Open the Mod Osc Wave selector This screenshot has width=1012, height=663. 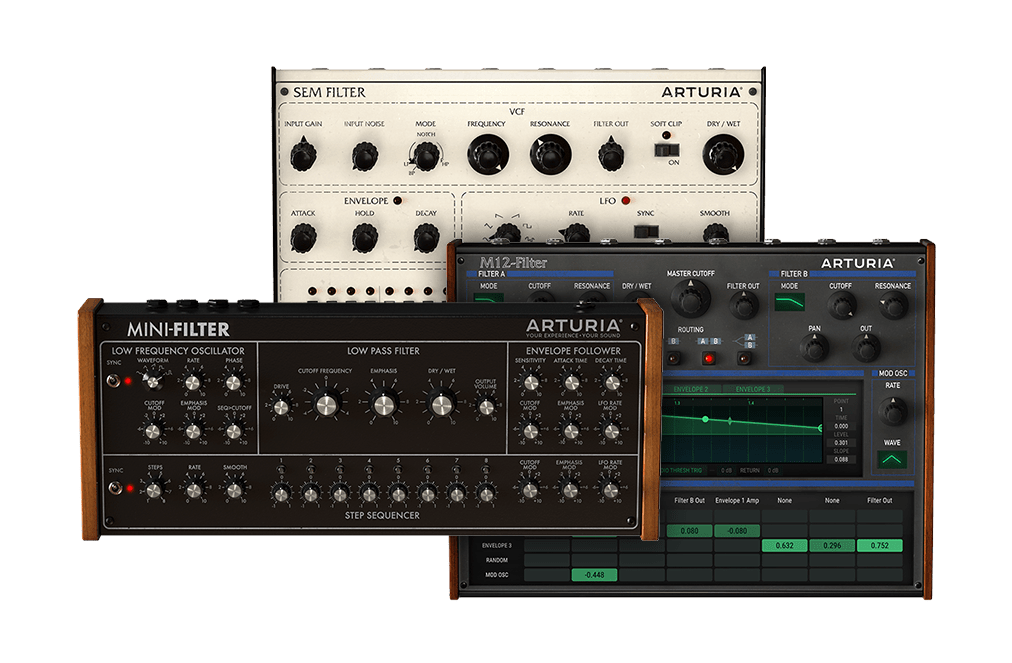[892, 460]
